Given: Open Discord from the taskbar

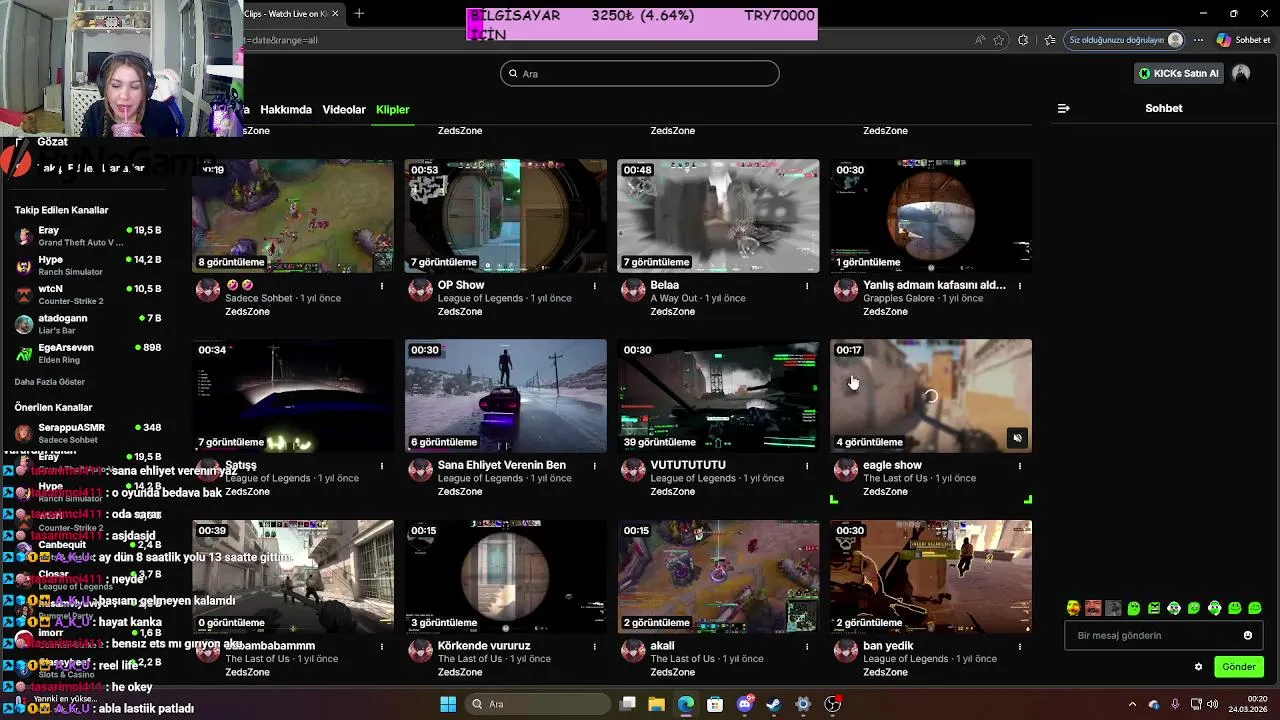Looking at the screenshot, I should tap(744, 704).
